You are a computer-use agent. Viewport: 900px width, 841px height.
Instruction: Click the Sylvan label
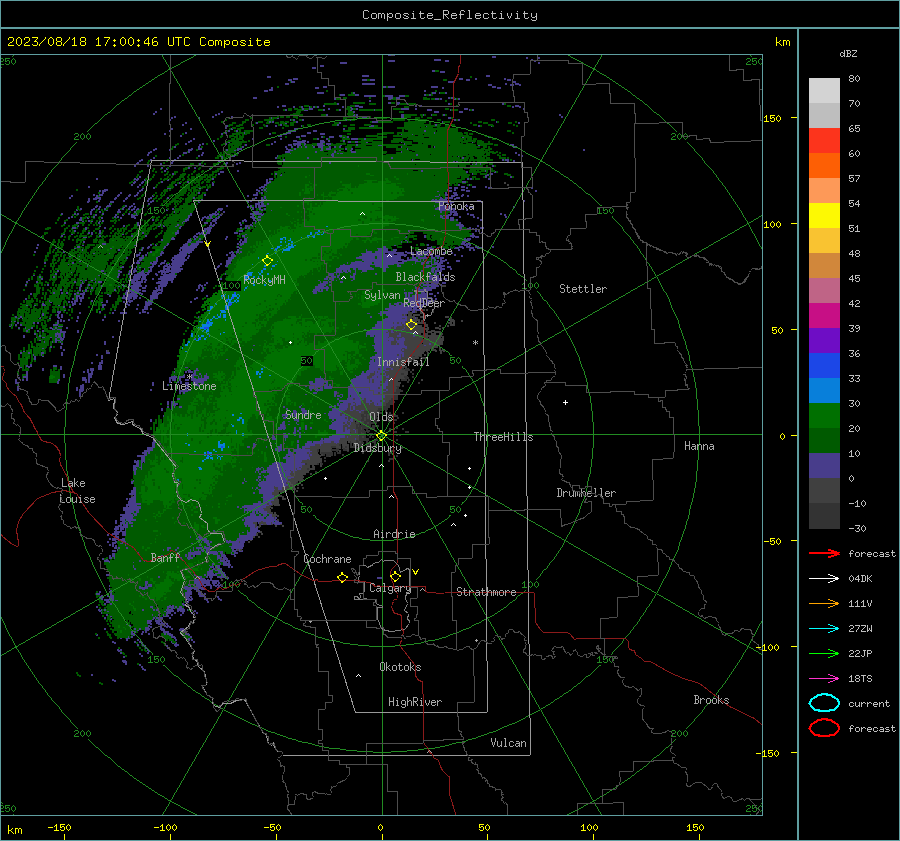382,295
